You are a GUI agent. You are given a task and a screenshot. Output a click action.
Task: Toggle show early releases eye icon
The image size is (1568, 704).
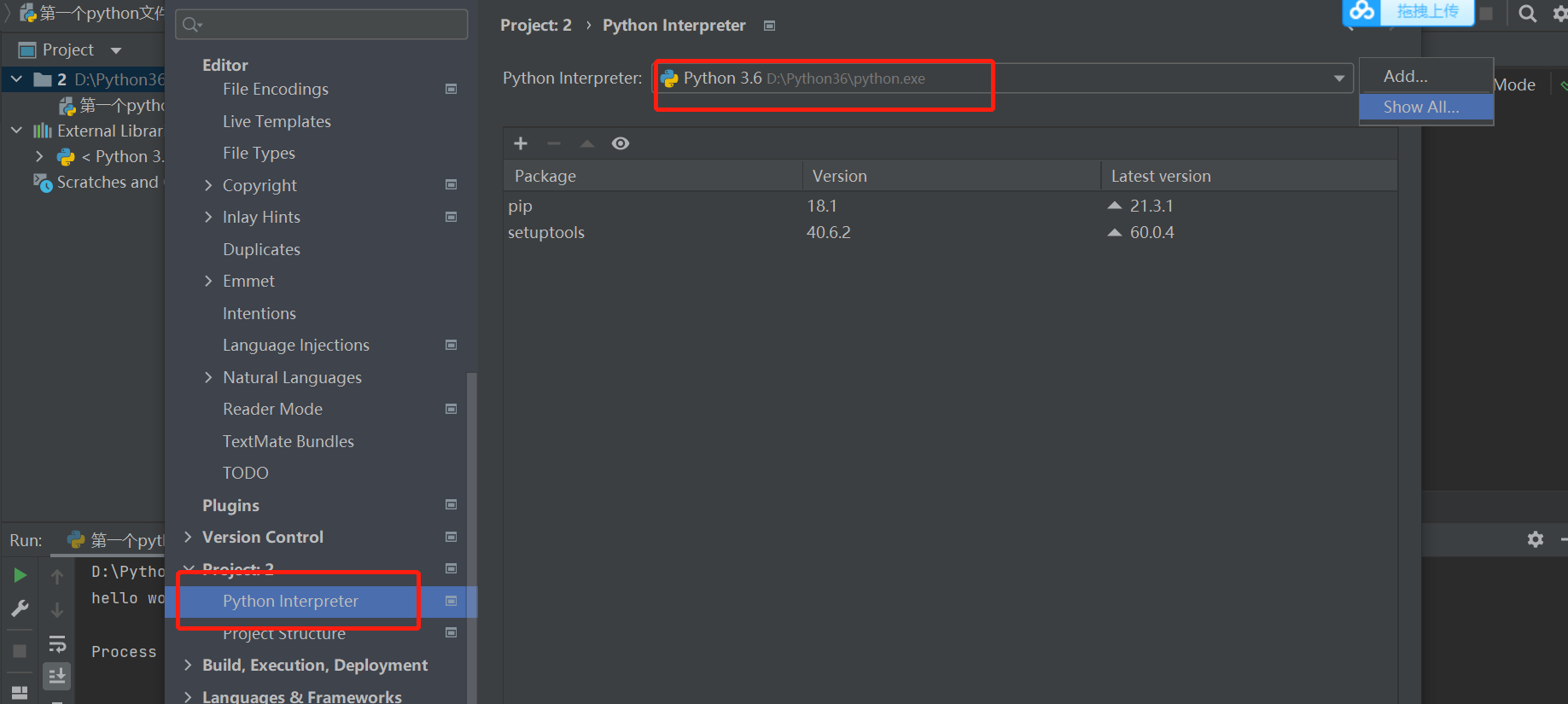pyautogui.click(x=621, y=143)
